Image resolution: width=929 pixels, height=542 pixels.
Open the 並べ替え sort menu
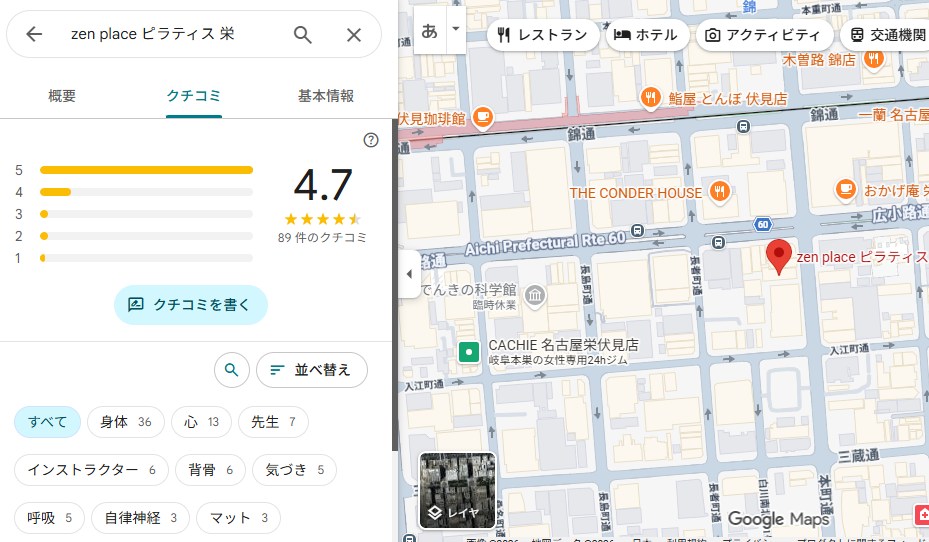coord(311,370)
